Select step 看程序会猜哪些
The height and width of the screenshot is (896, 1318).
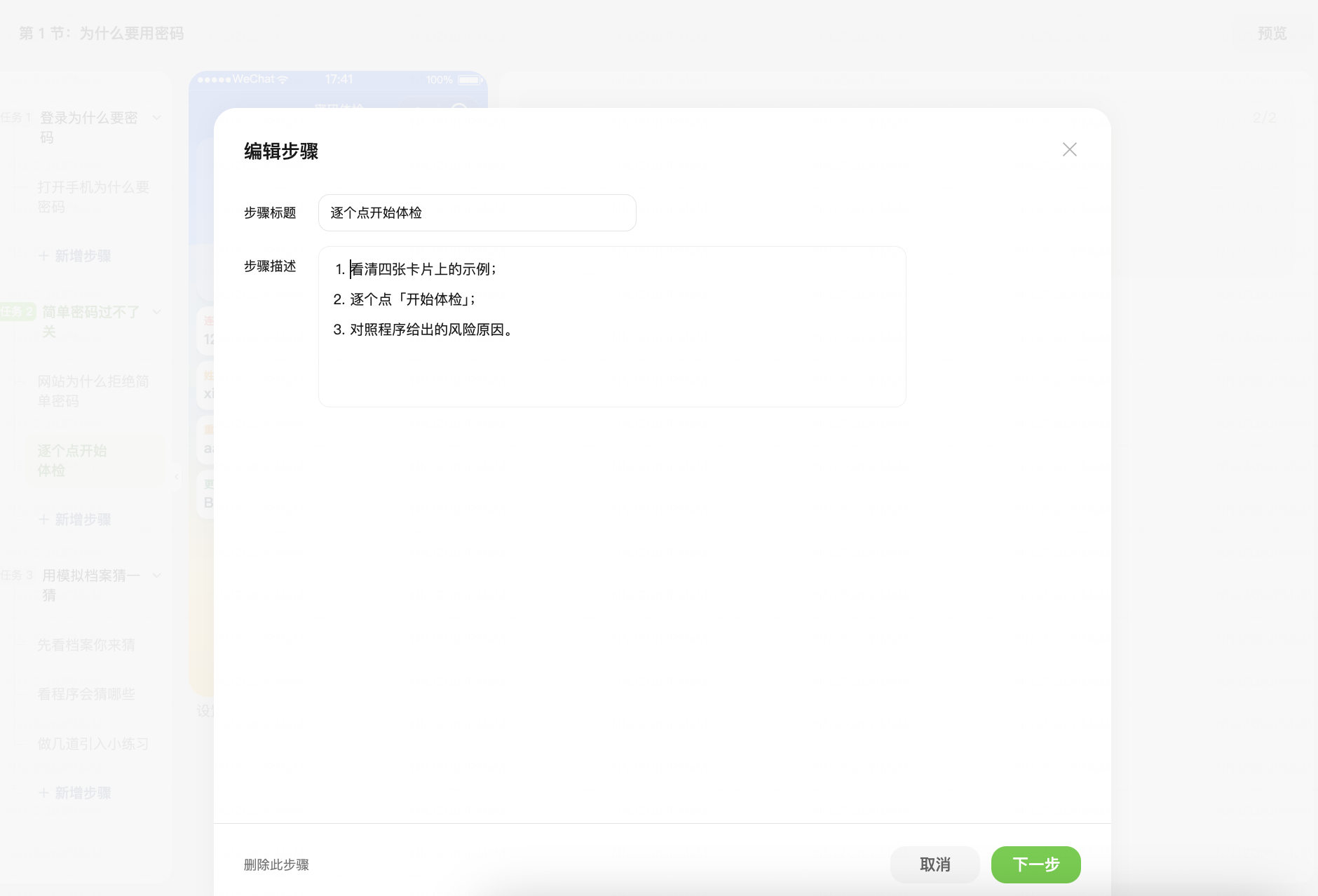pyautogui.click(x=86, y=694)
